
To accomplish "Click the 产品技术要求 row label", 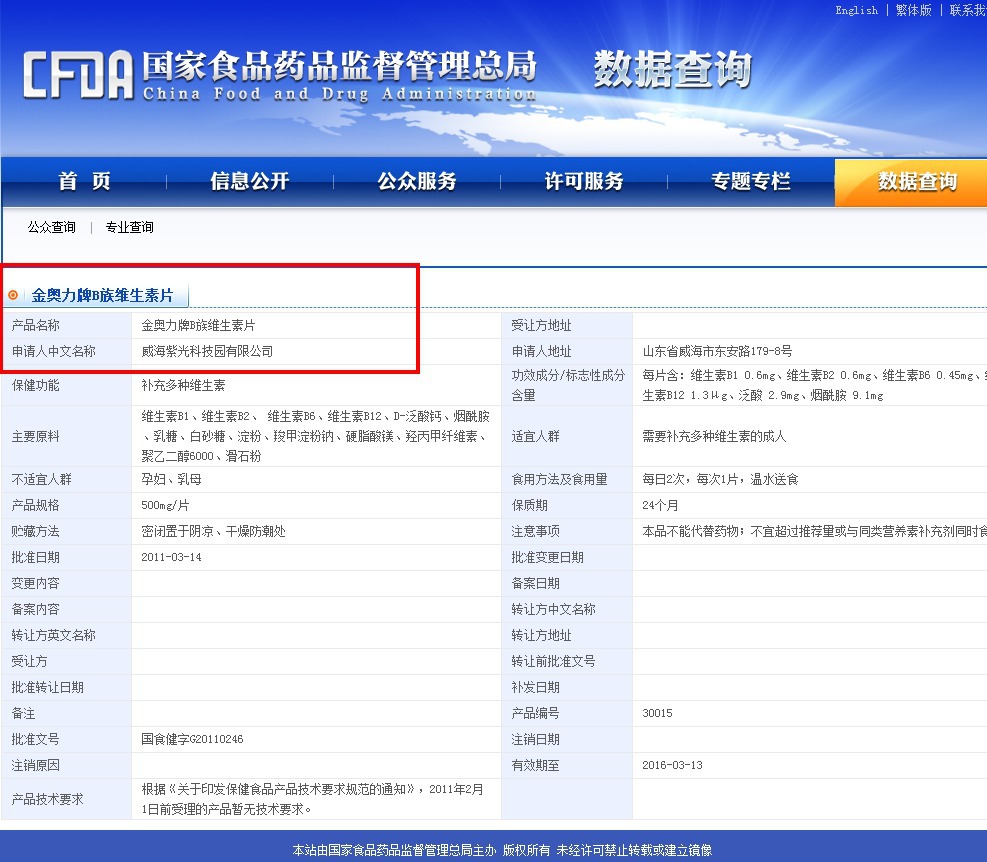I will (x=48, y=799).
